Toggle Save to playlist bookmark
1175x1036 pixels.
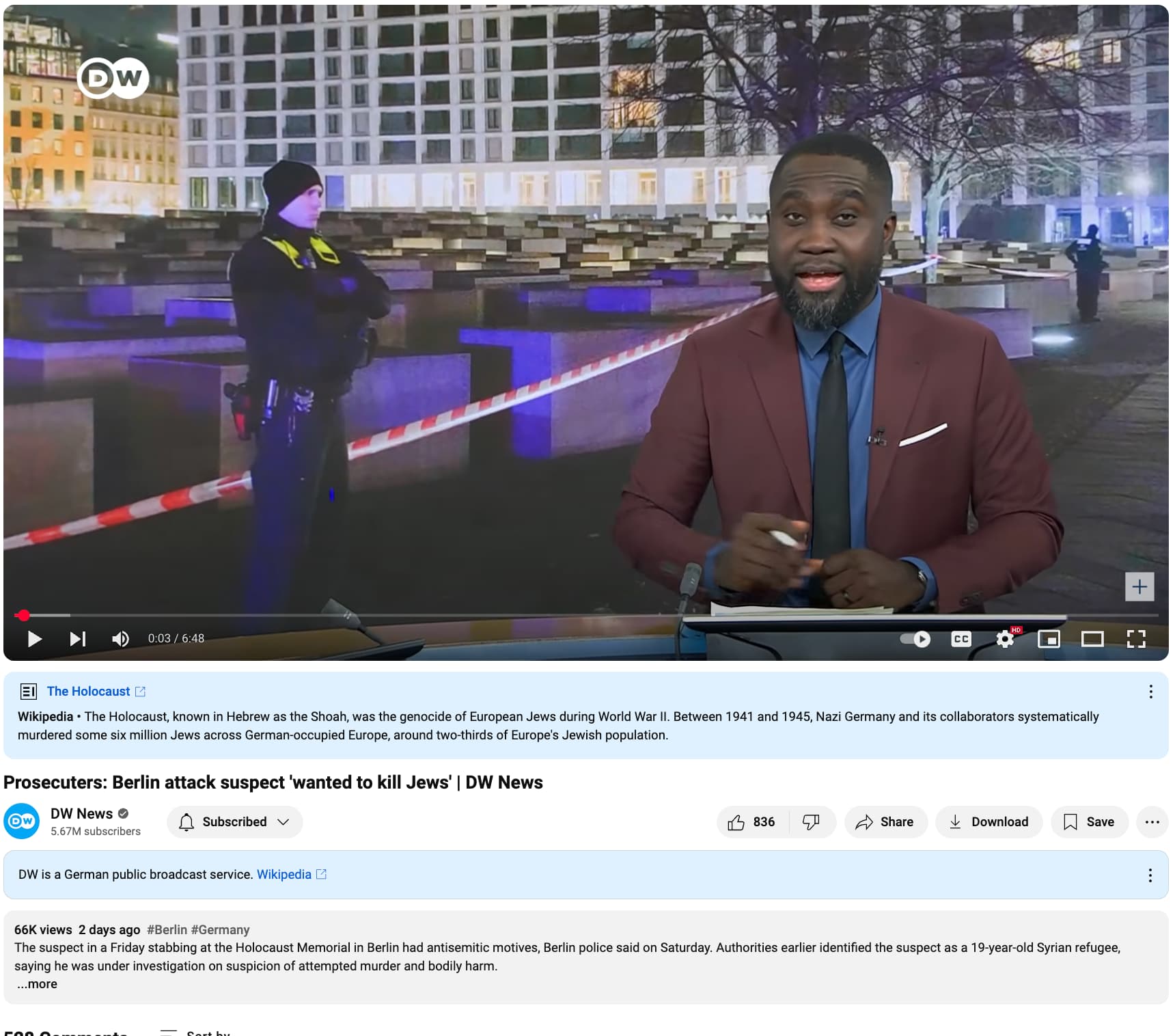[x=1090, y=822]
